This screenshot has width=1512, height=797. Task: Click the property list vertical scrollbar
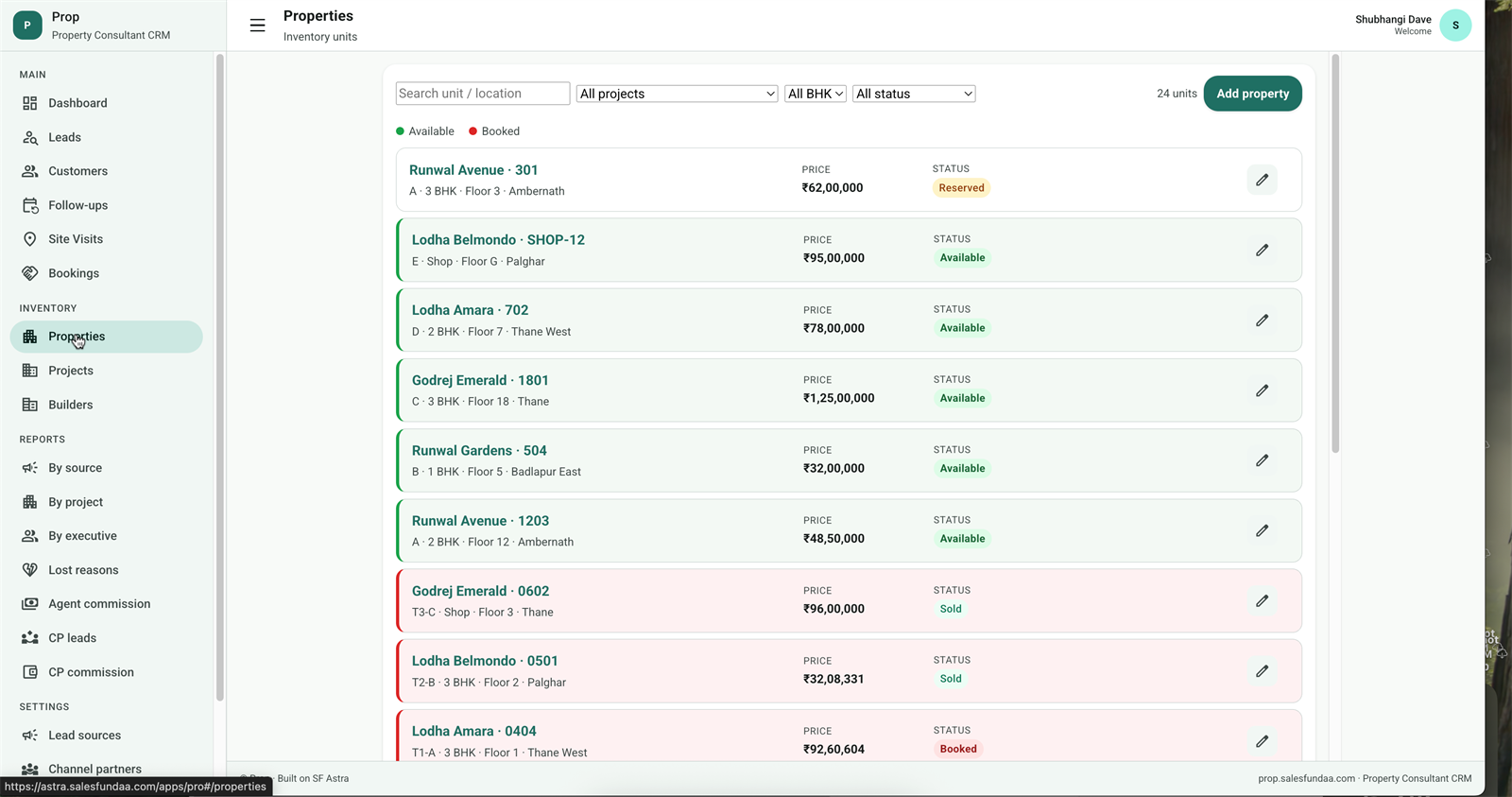1335,253
